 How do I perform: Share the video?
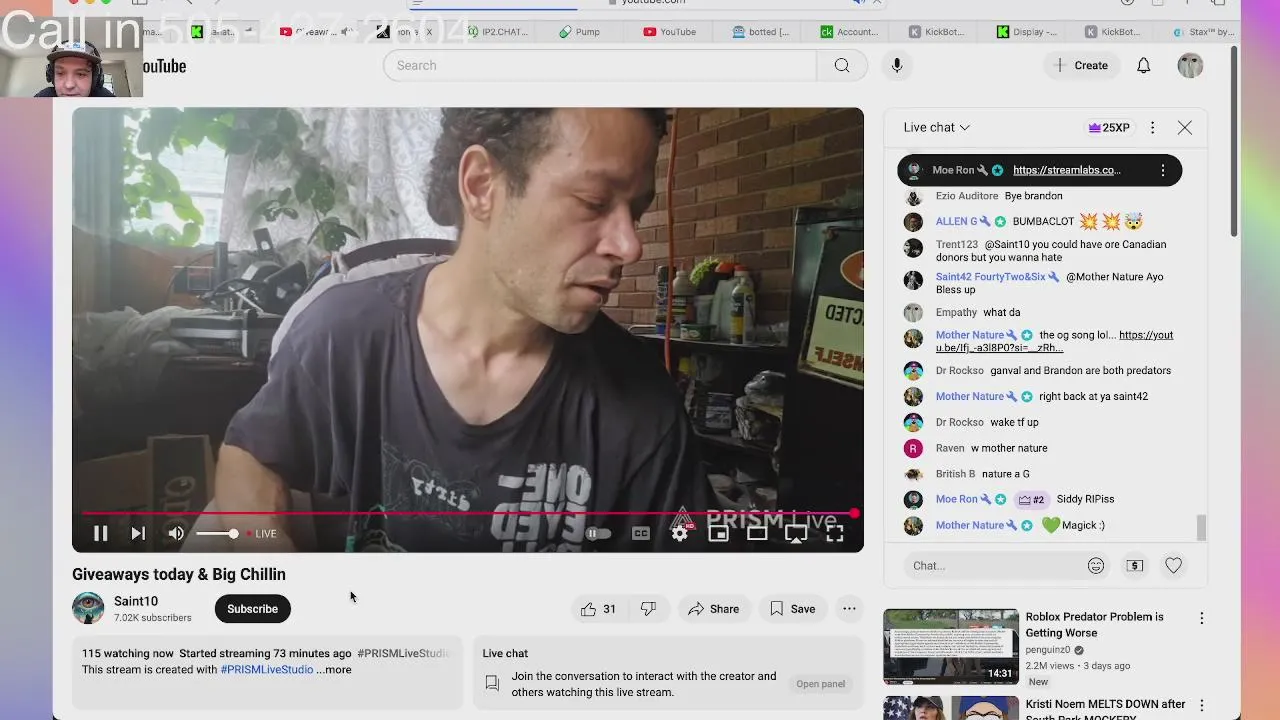pyautogui.click(x=713, y=609)
